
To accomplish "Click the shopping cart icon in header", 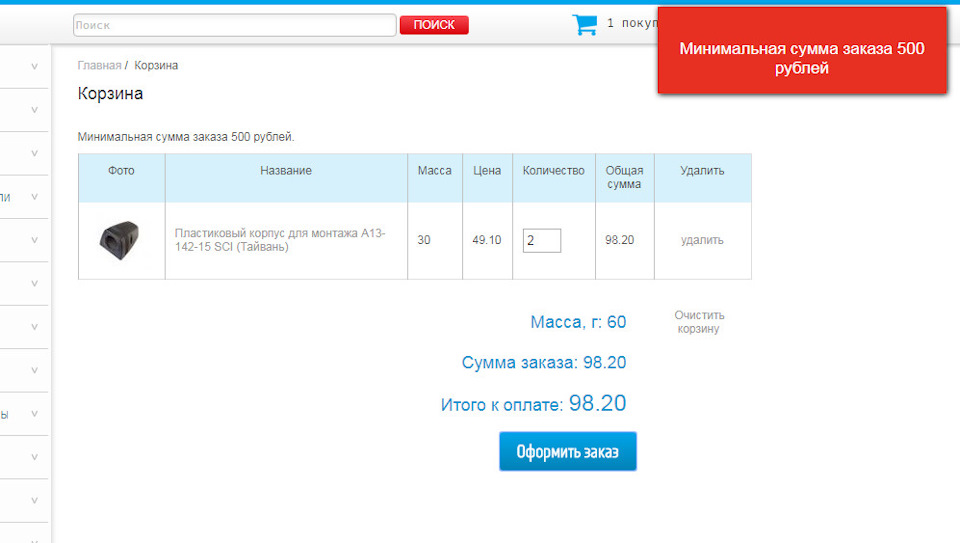I will 584,24.
